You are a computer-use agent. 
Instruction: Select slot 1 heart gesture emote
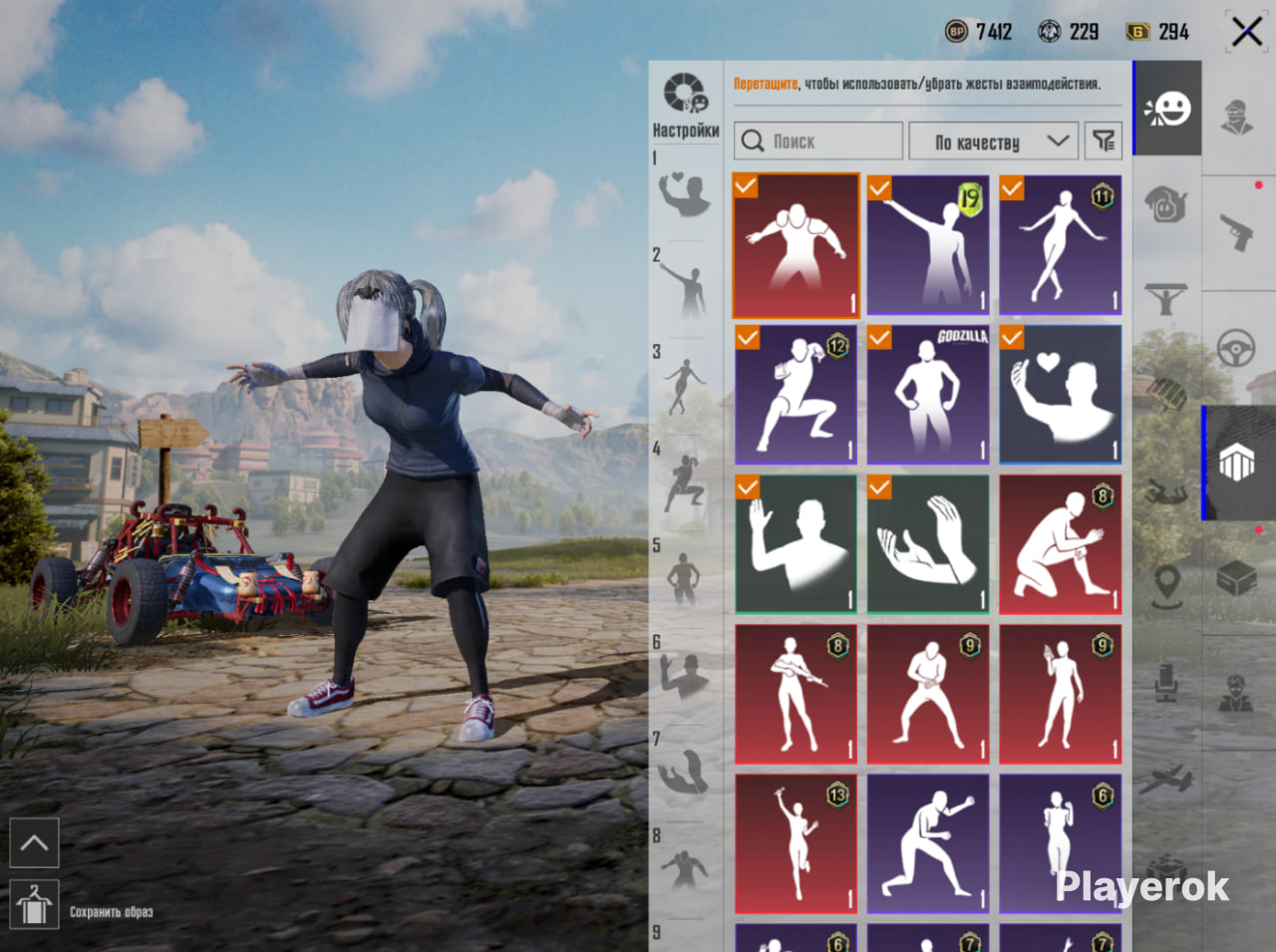pyautogui.click(x=685, y=194)
